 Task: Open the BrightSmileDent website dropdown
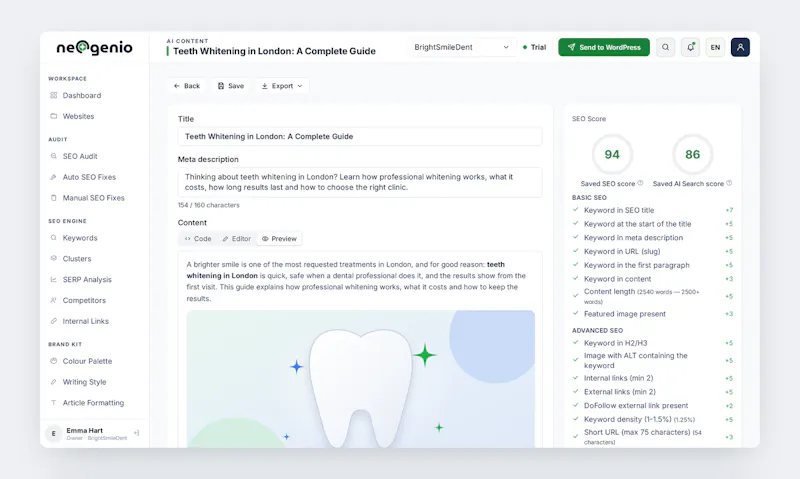[x=461, y=47]
